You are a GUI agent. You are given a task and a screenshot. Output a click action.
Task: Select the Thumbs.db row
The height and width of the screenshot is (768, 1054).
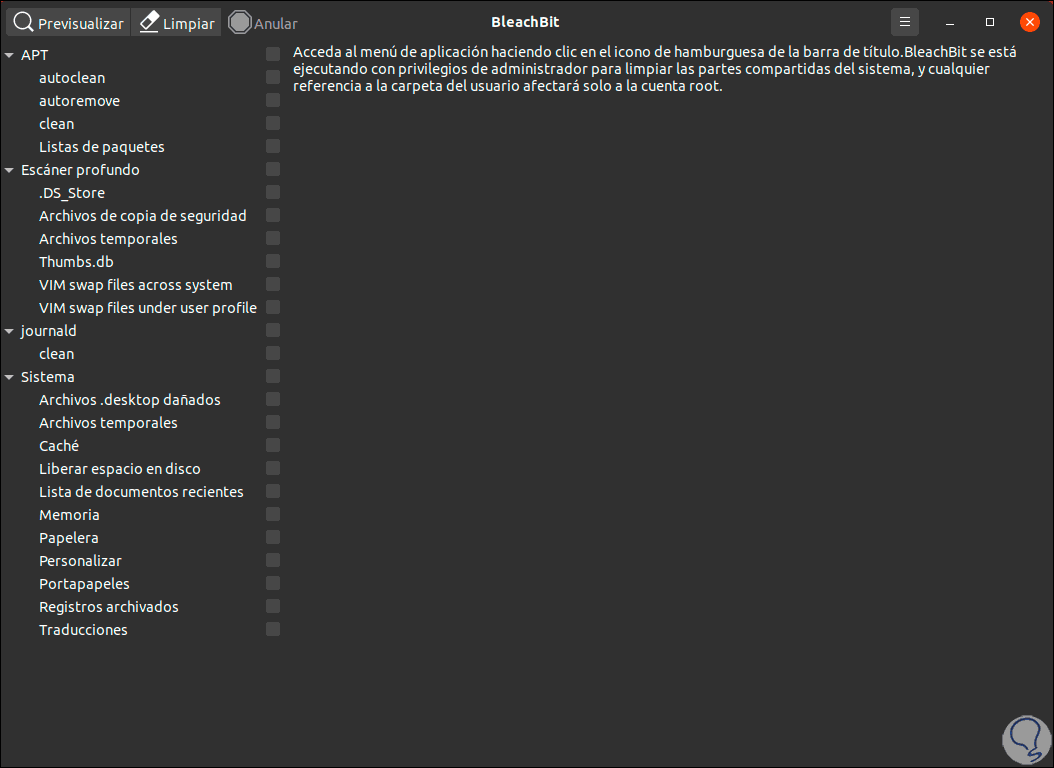(76, 262)
